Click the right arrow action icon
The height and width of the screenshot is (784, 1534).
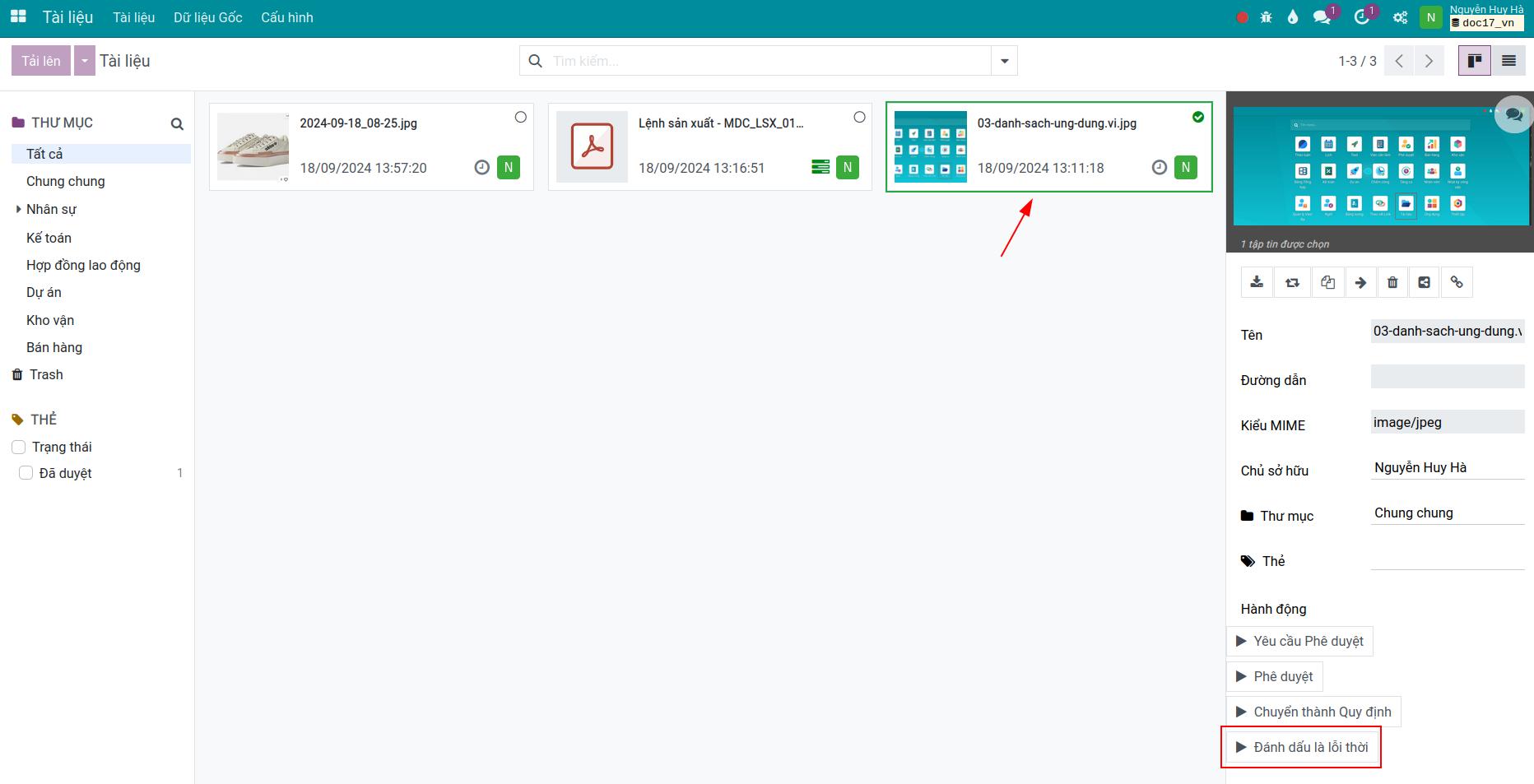click(1360, 282)
